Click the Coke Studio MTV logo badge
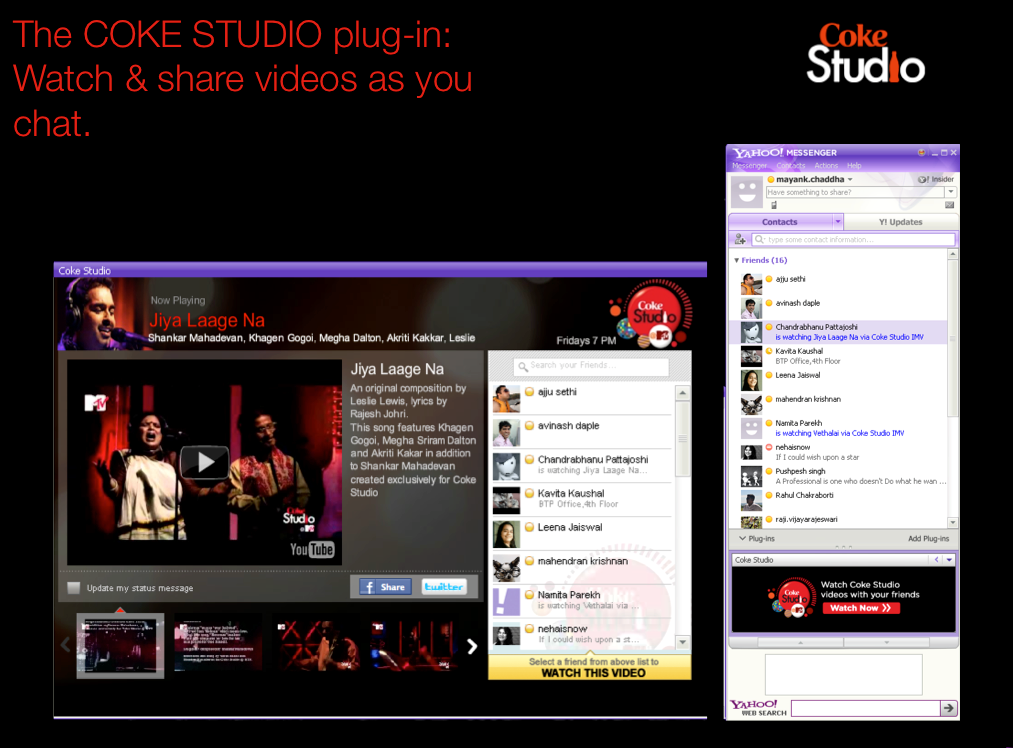Viewport: 1013px width, 748px height. (653, 315)
